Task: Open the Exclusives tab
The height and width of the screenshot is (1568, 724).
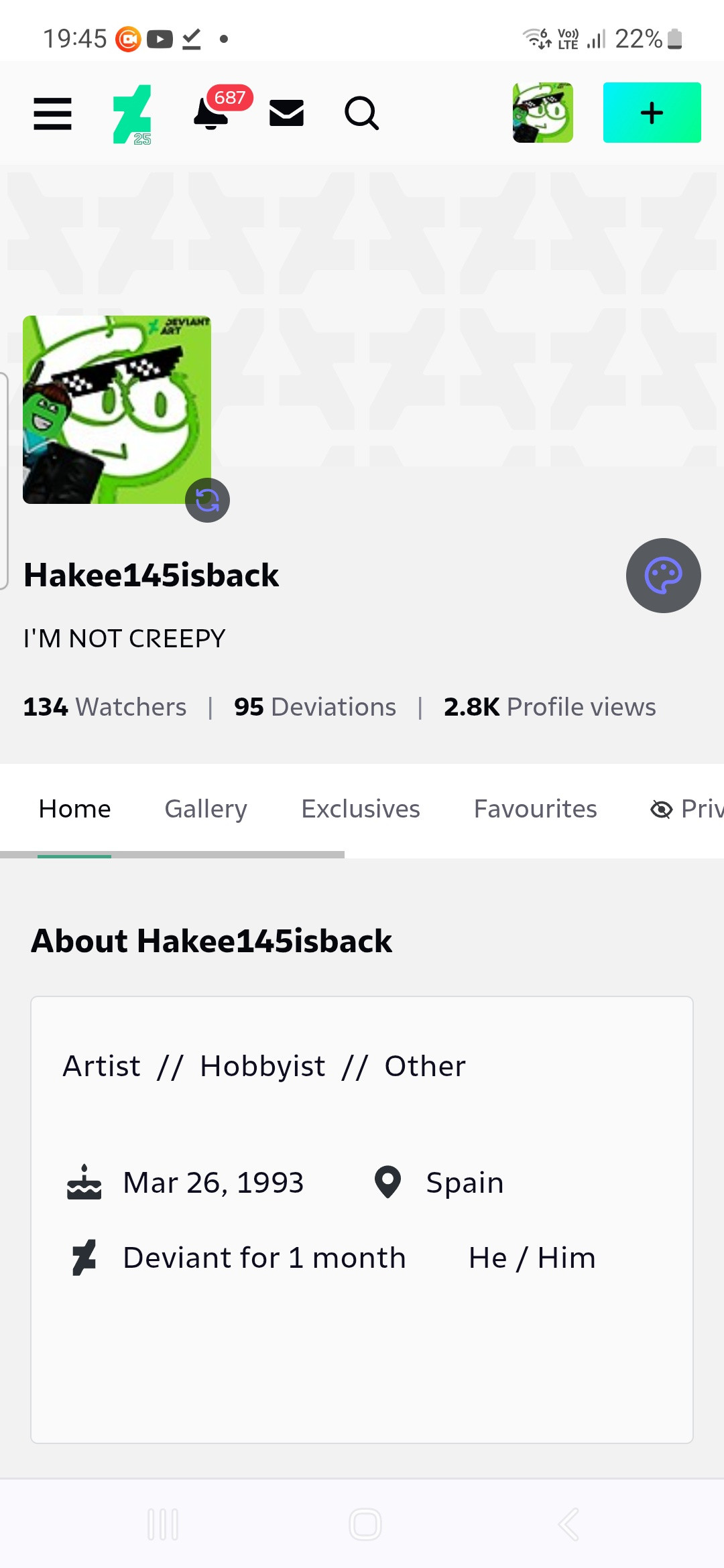Action: [x=361, y=809]
